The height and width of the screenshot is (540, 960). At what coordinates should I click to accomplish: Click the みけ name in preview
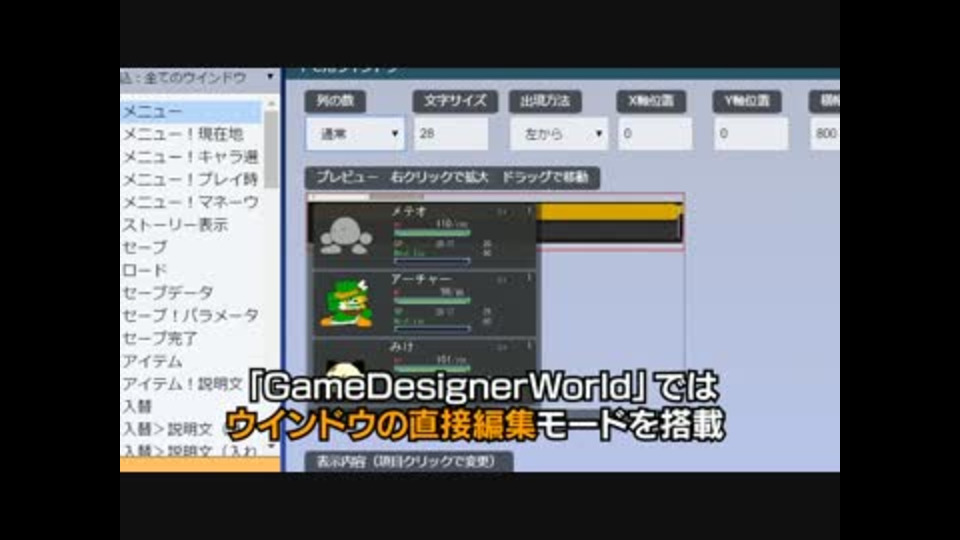point(402,347)
